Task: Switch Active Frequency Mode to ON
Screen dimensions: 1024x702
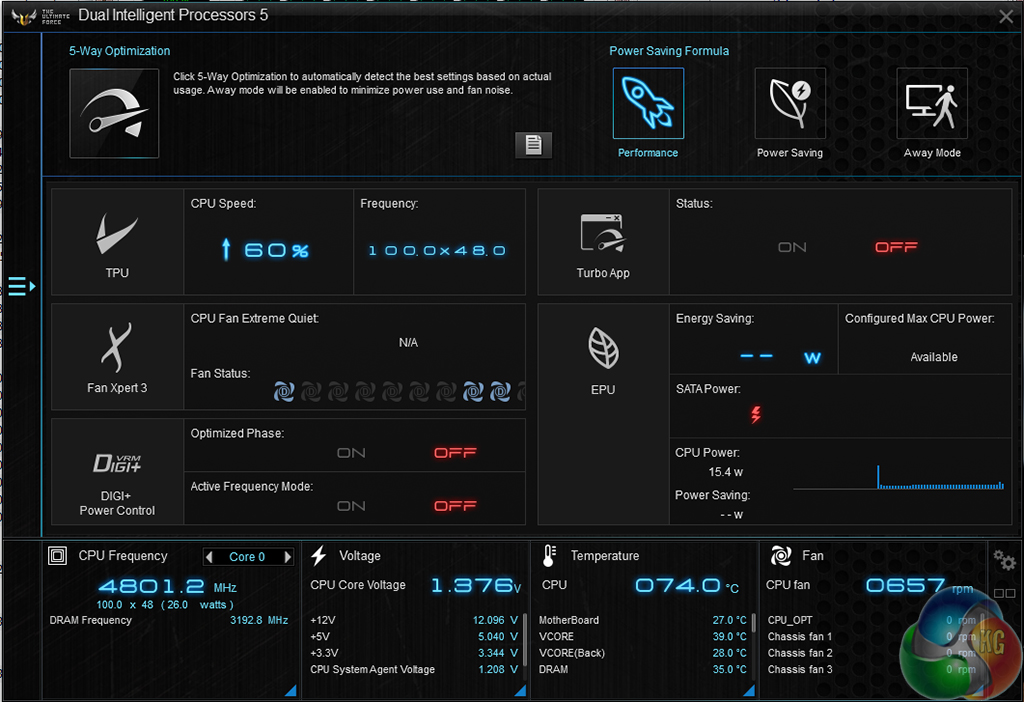Action: coord(351,506)
